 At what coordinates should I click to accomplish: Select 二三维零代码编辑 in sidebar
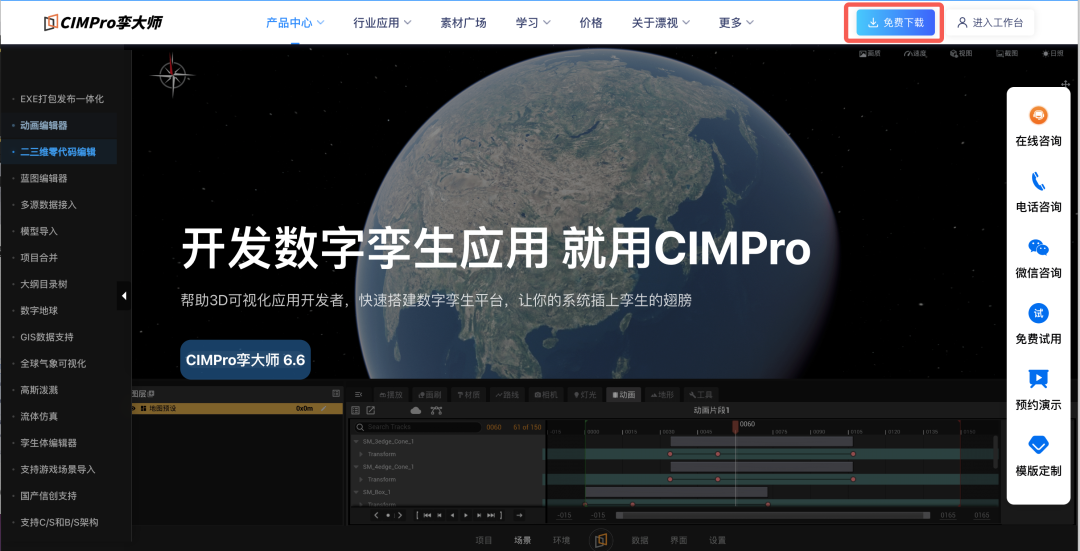coord(58,152)
